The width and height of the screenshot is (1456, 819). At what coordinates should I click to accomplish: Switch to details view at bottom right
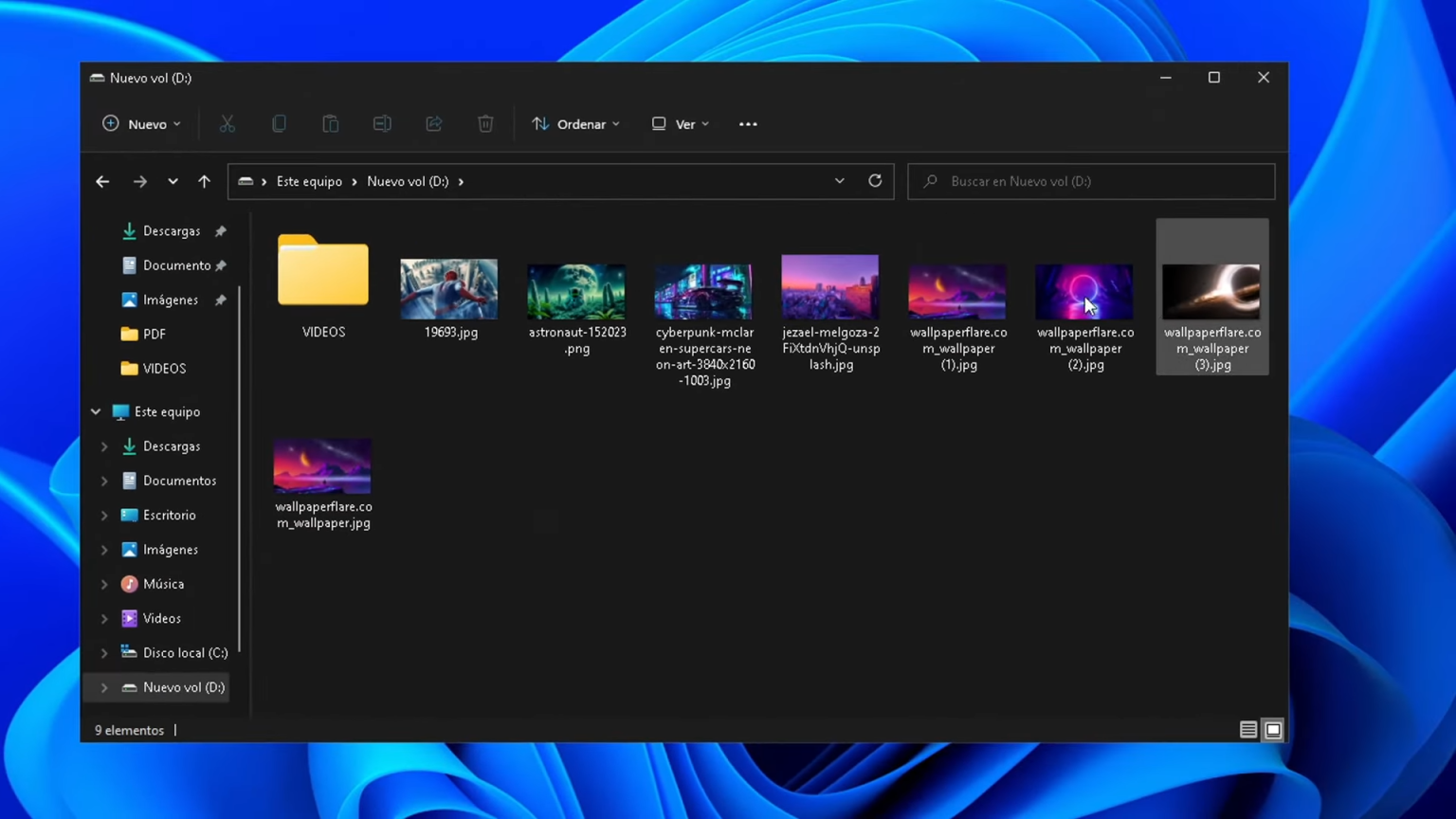pyautogui.click(x=1248, y=730)
